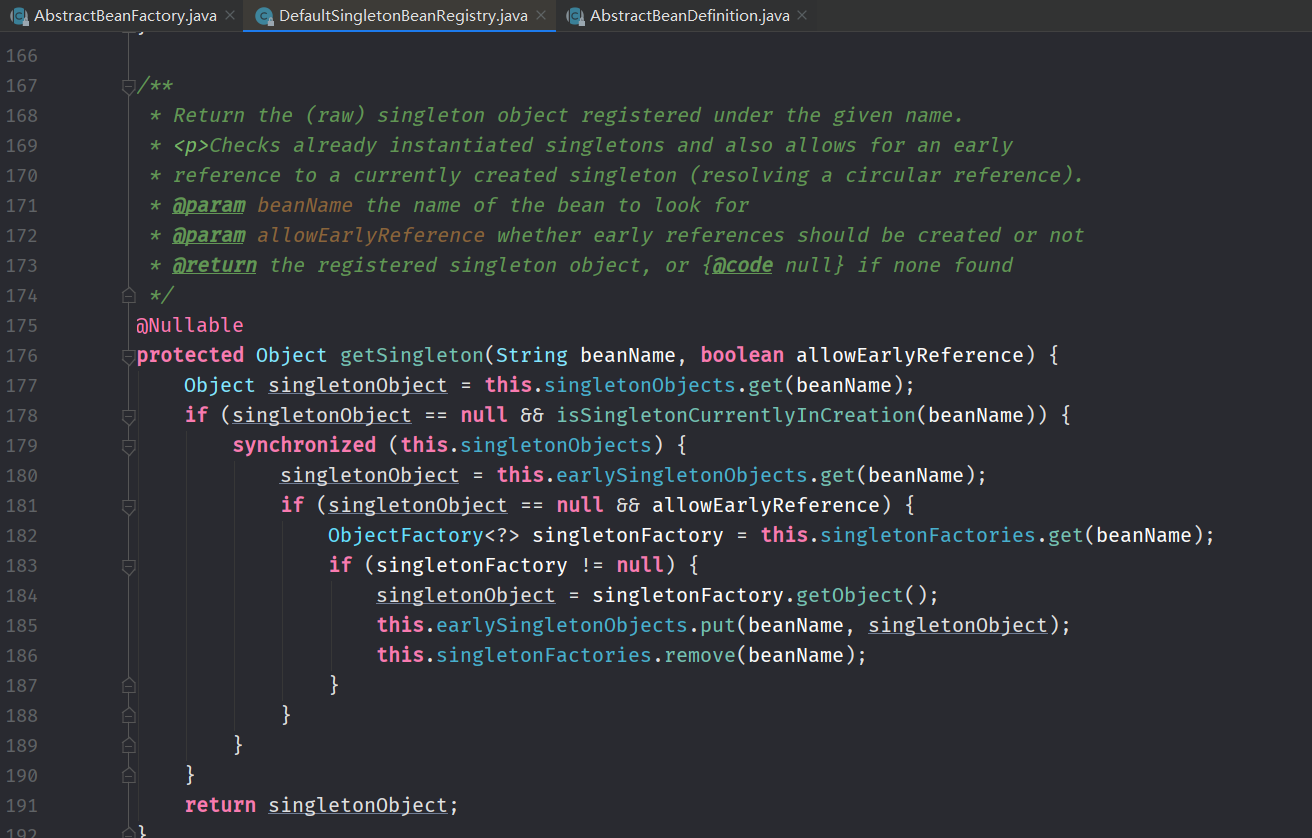Click line number 180 in the gutter
1312x838 pixels.
coord(21,475)
